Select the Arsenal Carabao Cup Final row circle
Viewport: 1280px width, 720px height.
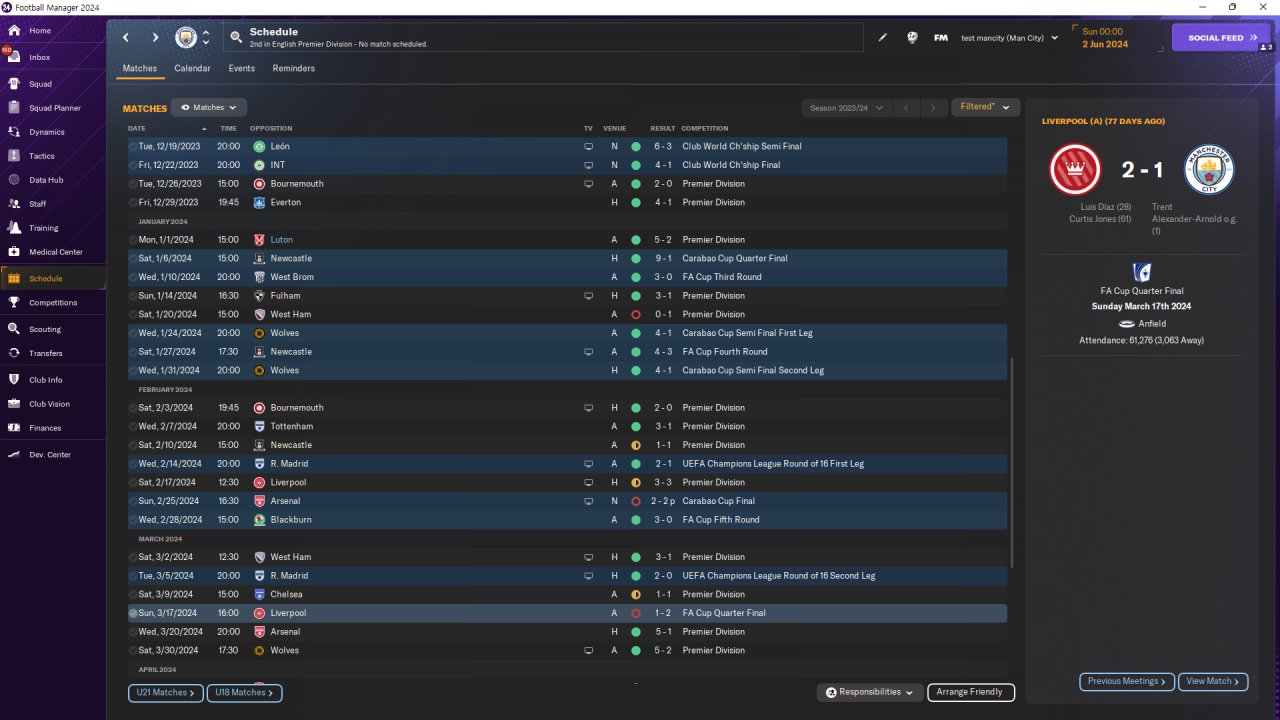(x=133, y=501)
